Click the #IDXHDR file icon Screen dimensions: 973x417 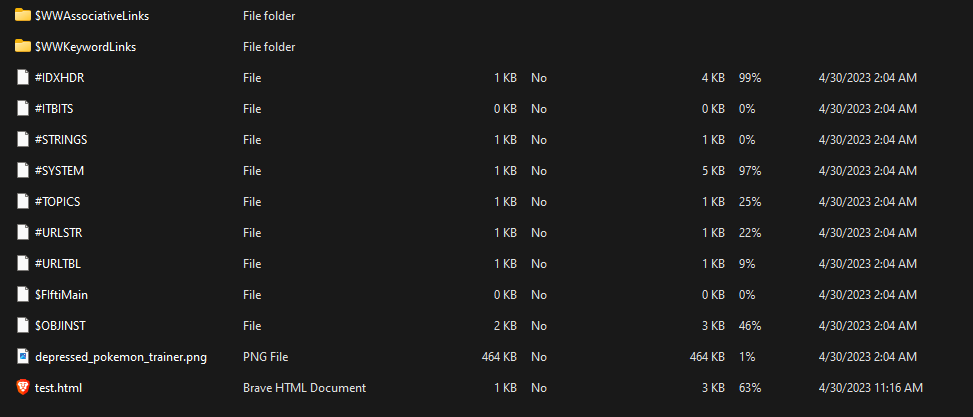tap(23, 77)
